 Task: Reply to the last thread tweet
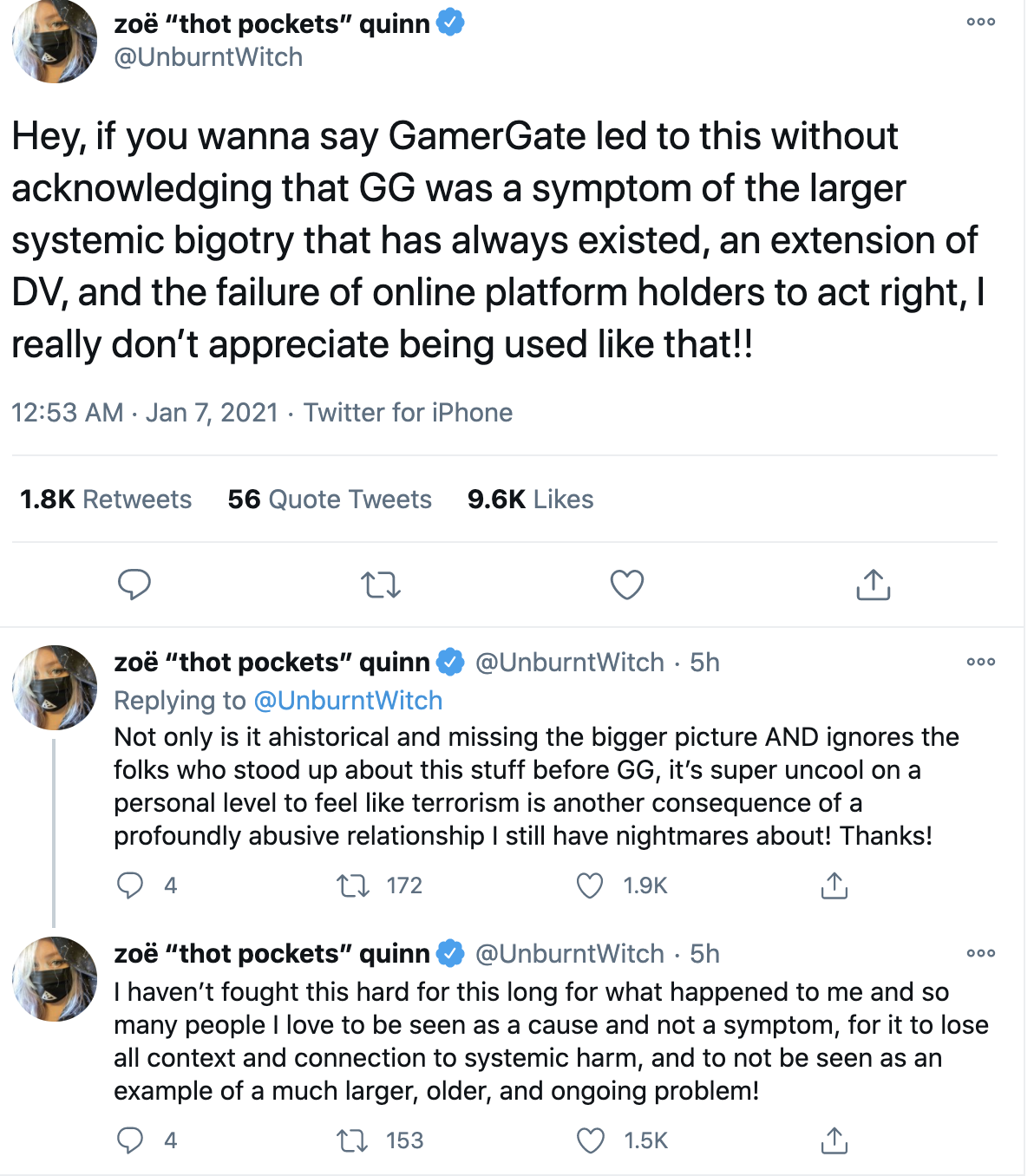(130, 1140)
